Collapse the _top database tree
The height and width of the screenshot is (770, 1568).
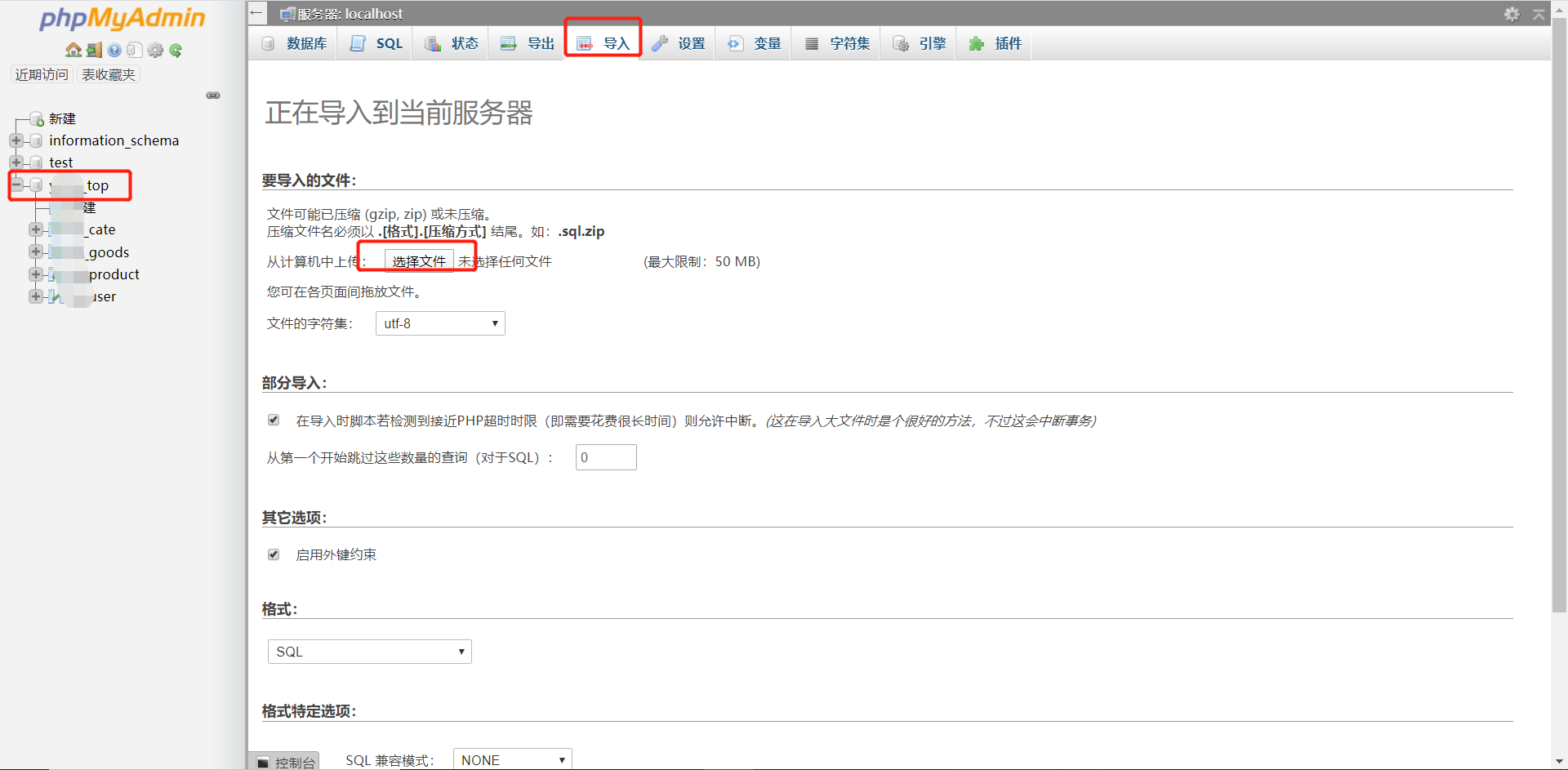coord(16,185)
